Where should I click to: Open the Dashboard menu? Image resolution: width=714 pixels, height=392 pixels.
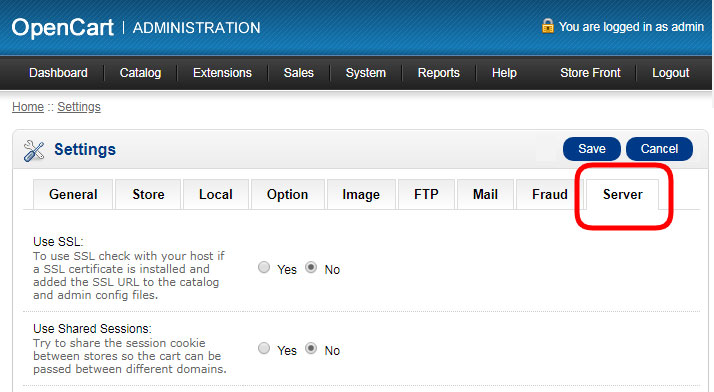(x=58, y=73)
